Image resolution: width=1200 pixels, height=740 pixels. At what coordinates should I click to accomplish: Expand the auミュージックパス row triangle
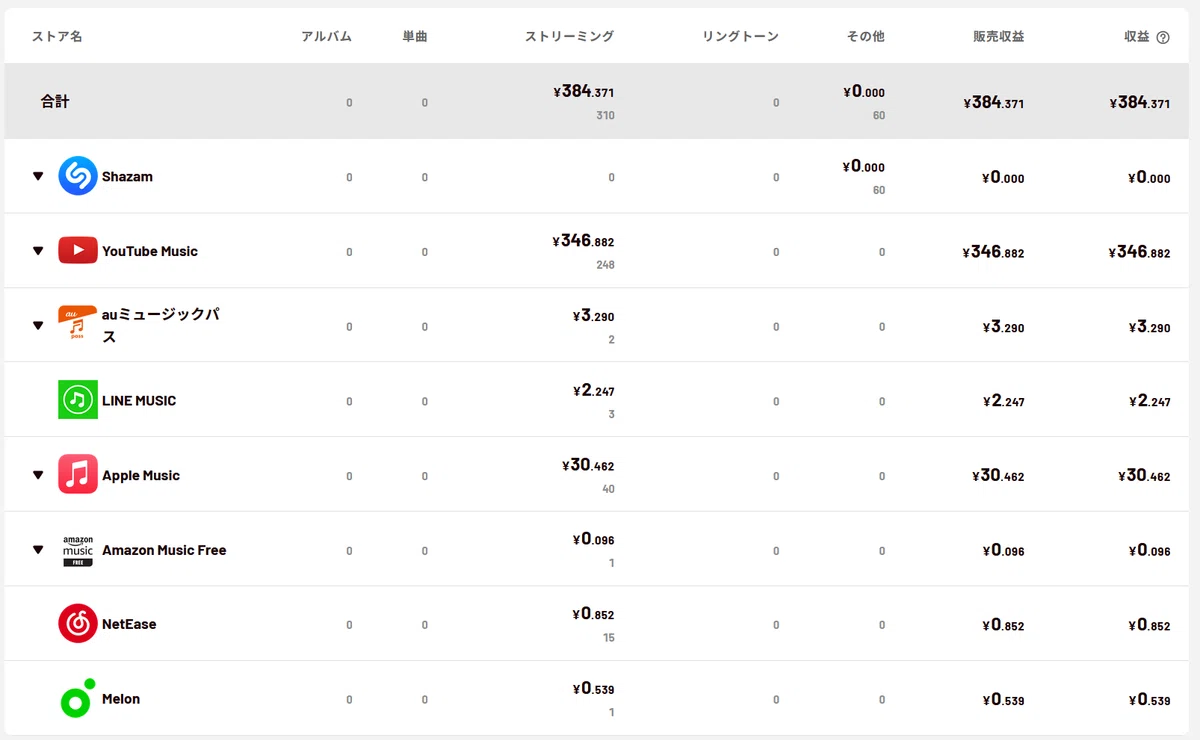38,326
